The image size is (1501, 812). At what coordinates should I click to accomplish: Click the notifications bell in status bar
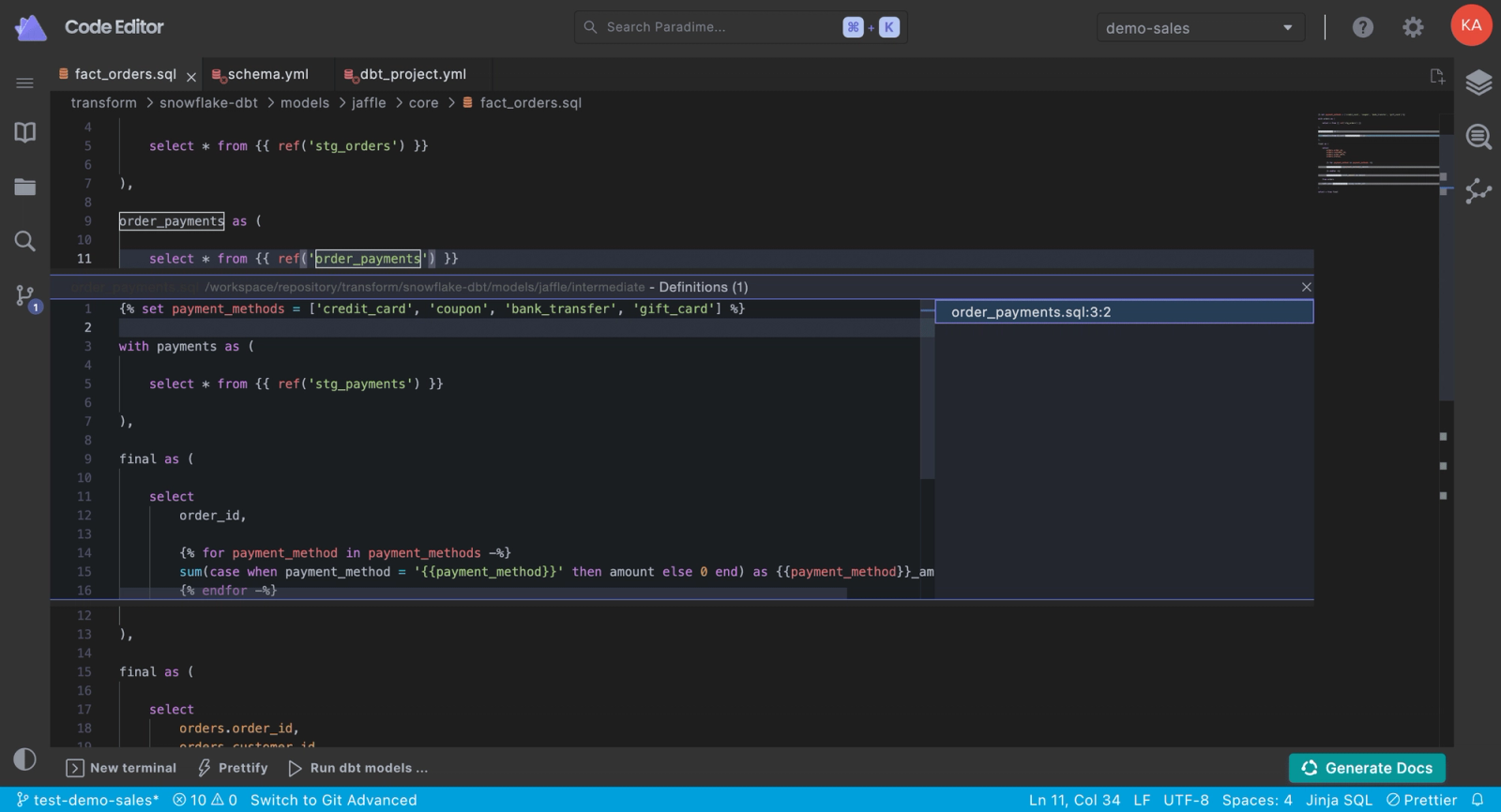pyautogui.click(x=1478, y=800)
